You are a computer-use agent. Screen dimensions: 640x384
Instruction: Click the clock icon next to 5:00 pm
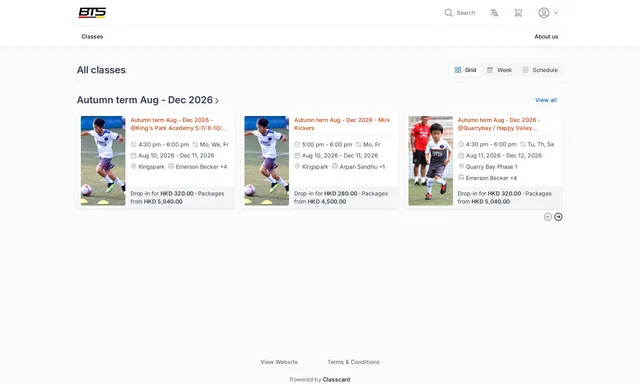(x=297, y=144)
